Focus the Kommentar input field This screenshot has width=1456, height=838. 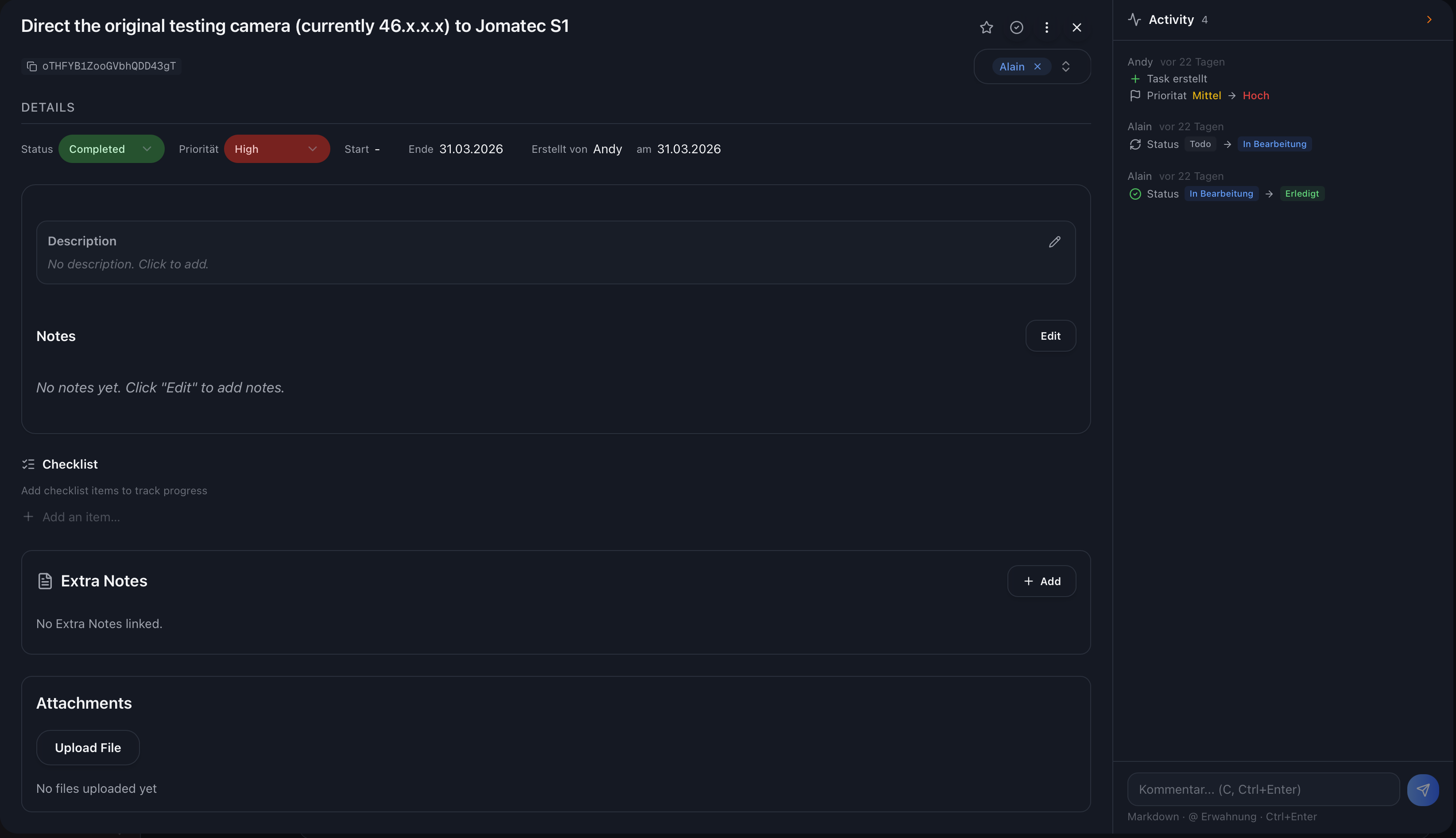tap(1263, 790)
